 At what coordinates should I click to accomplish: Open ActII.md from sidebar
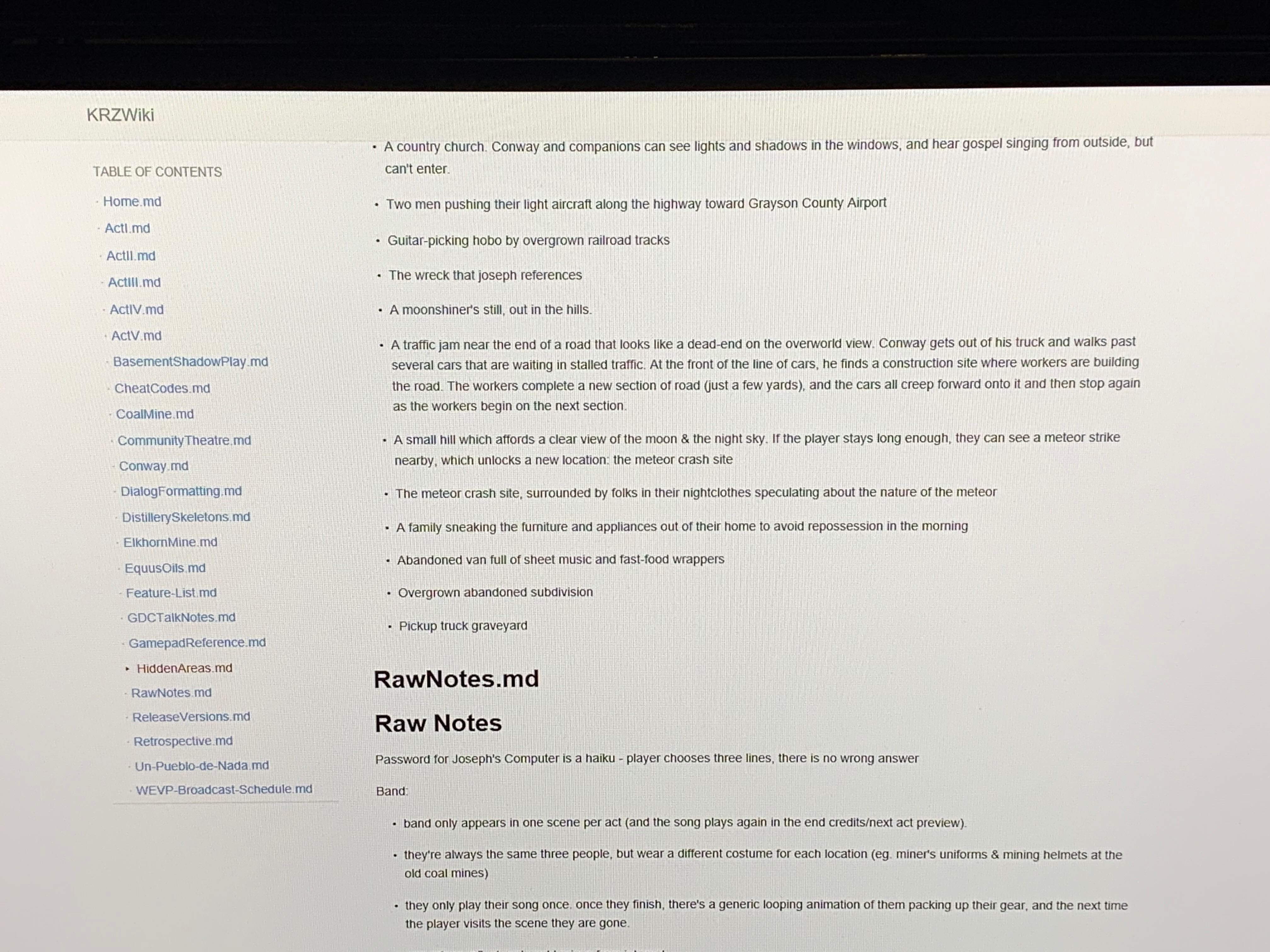pyautogui.click(x=130, y=255)
